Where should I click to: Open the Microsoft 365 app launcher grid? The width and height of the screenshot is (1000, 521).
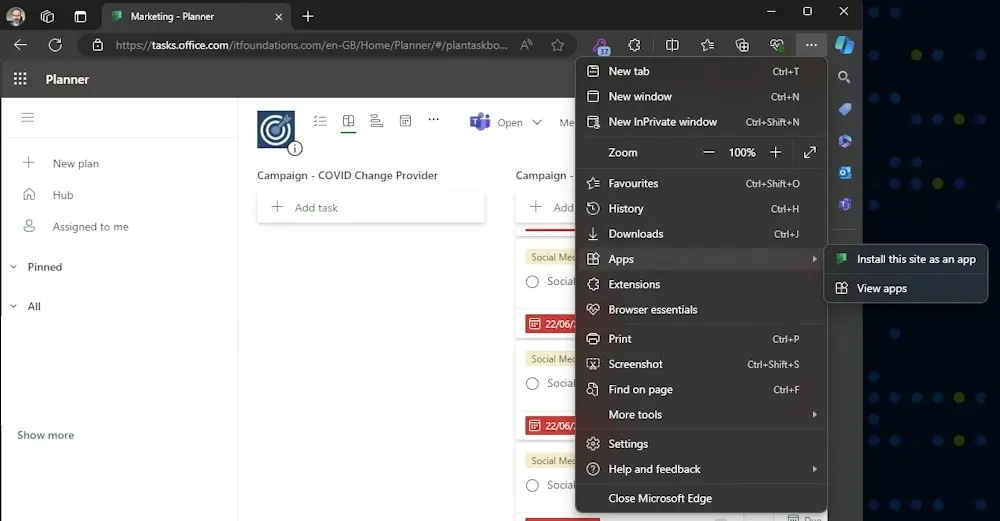point(20,79)
